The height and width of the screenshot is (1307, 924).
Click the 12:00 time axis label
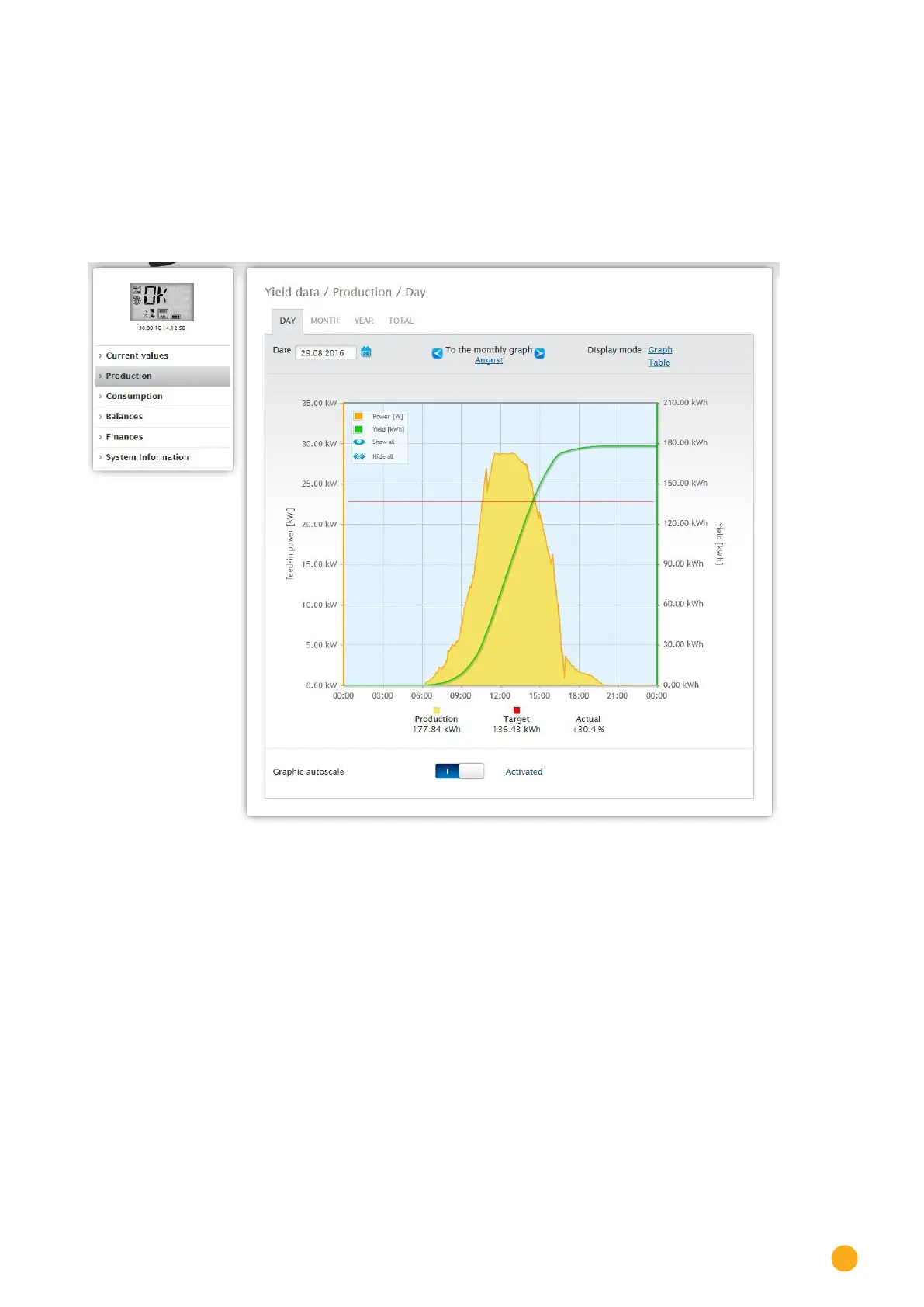coord(500,696)
